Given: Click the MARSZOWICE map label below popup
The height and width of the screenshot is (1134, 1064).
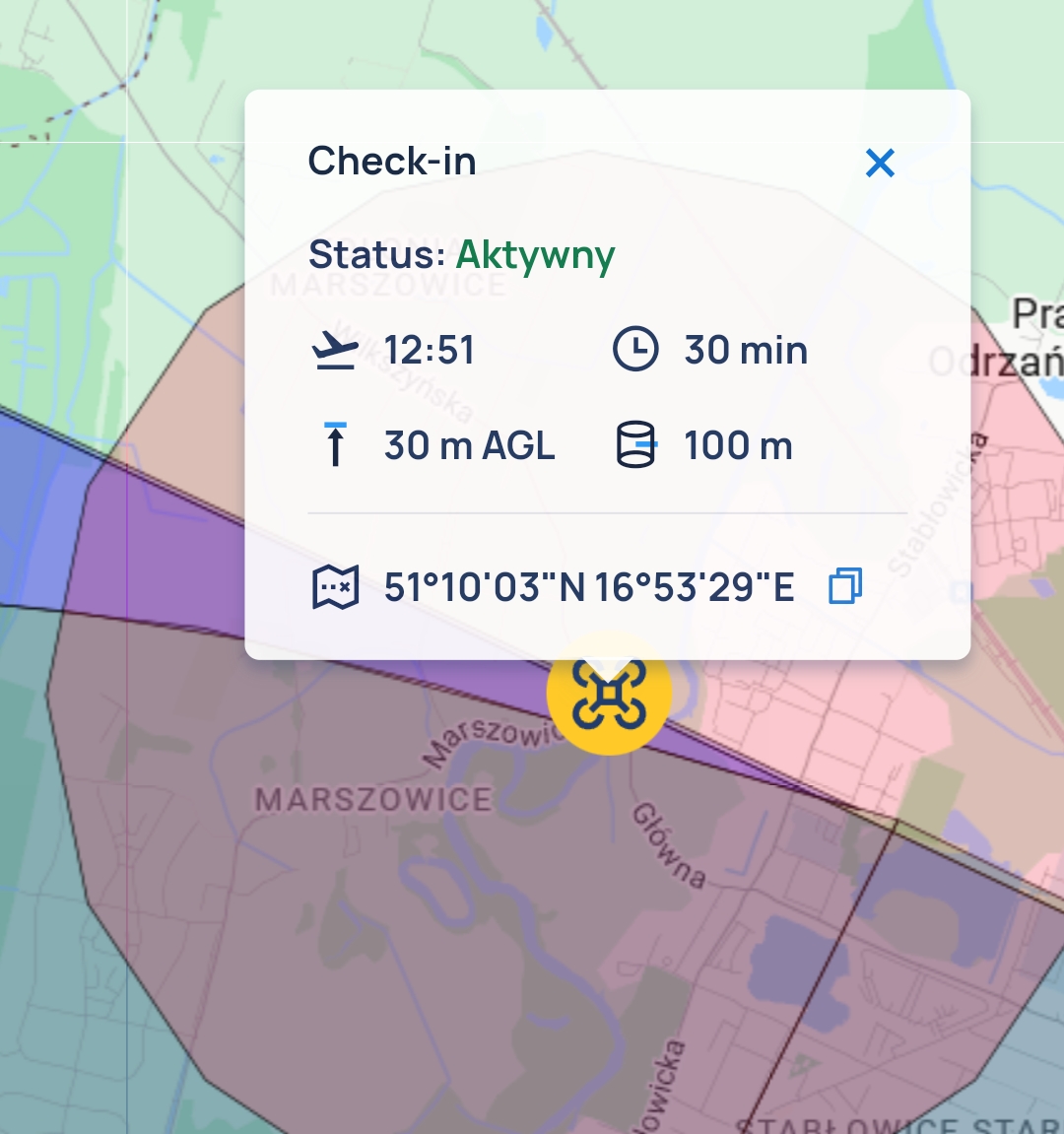Looking at the screenshot, I should click(x=372, y=799).
